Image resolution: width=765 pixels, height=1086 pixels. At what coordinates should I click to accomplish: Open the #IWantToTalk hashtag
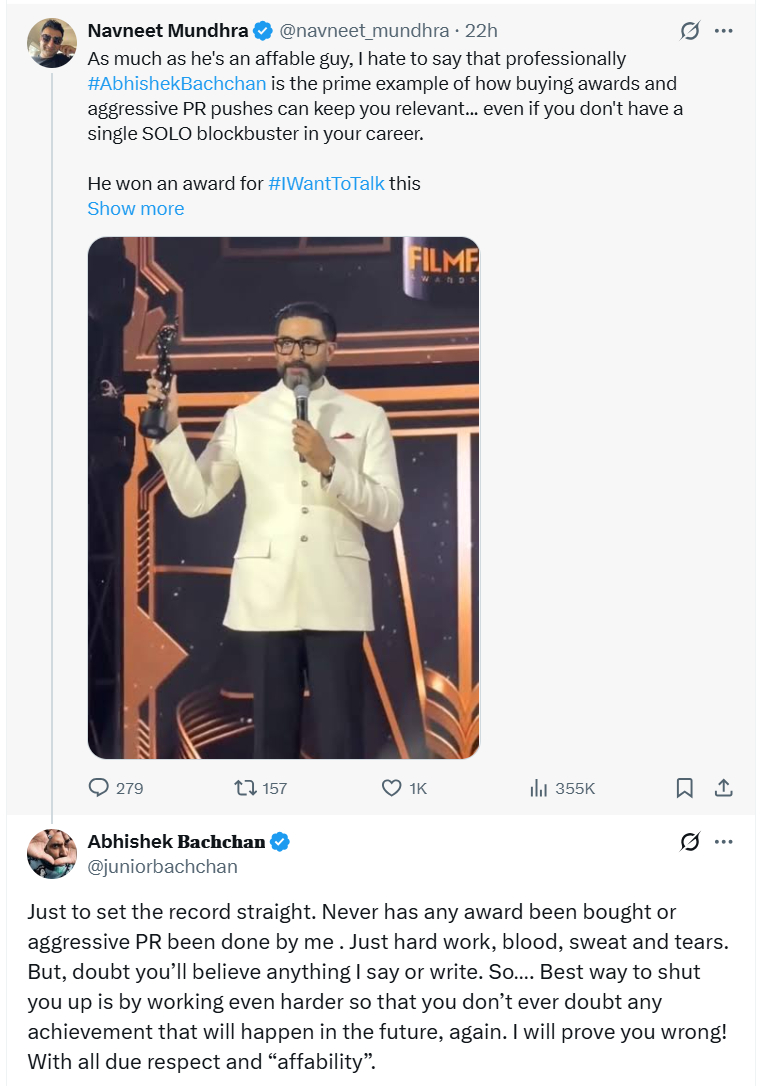click(326, 184)
